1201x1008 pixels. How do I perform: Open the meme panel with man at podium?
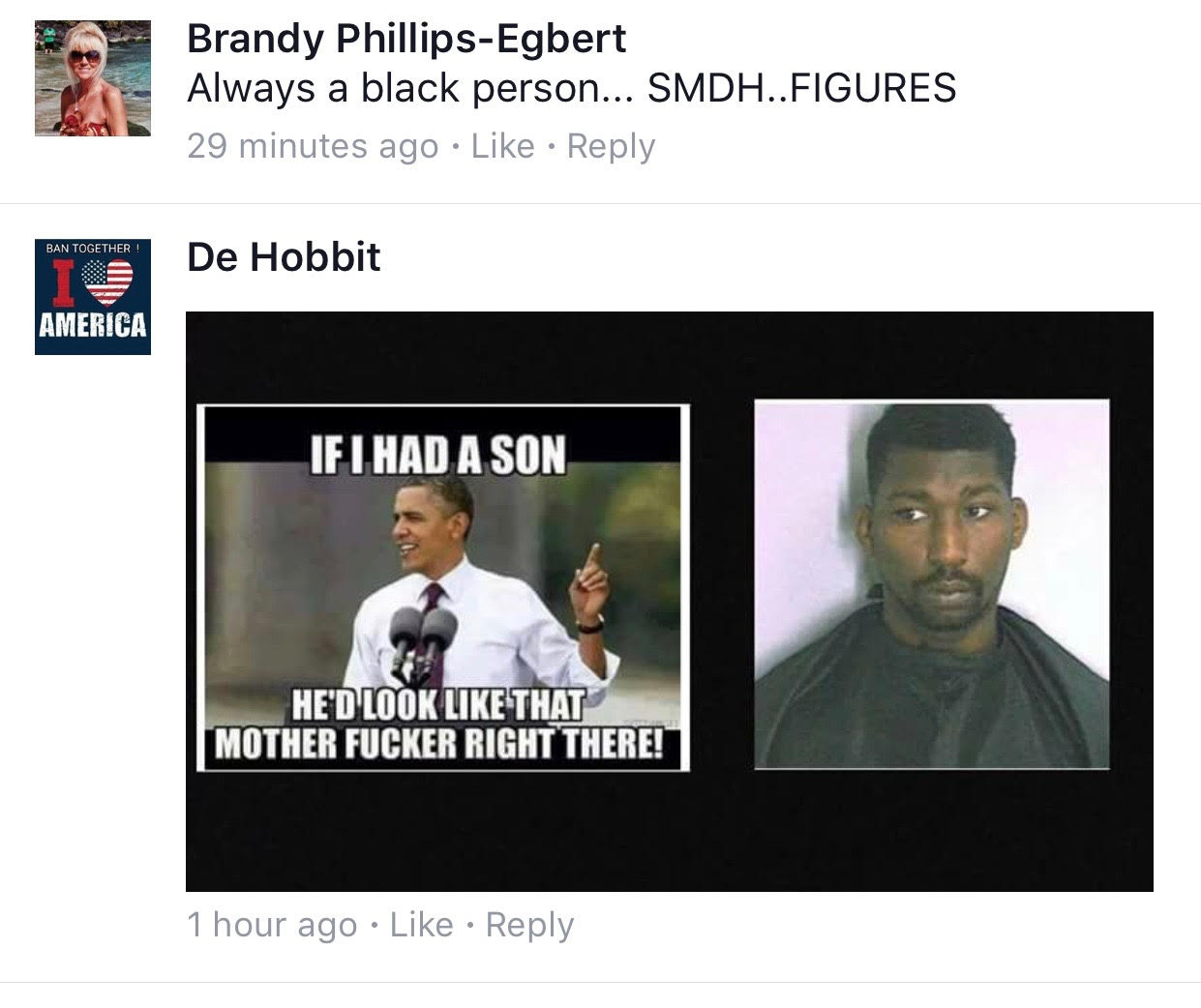click(443, 587)
